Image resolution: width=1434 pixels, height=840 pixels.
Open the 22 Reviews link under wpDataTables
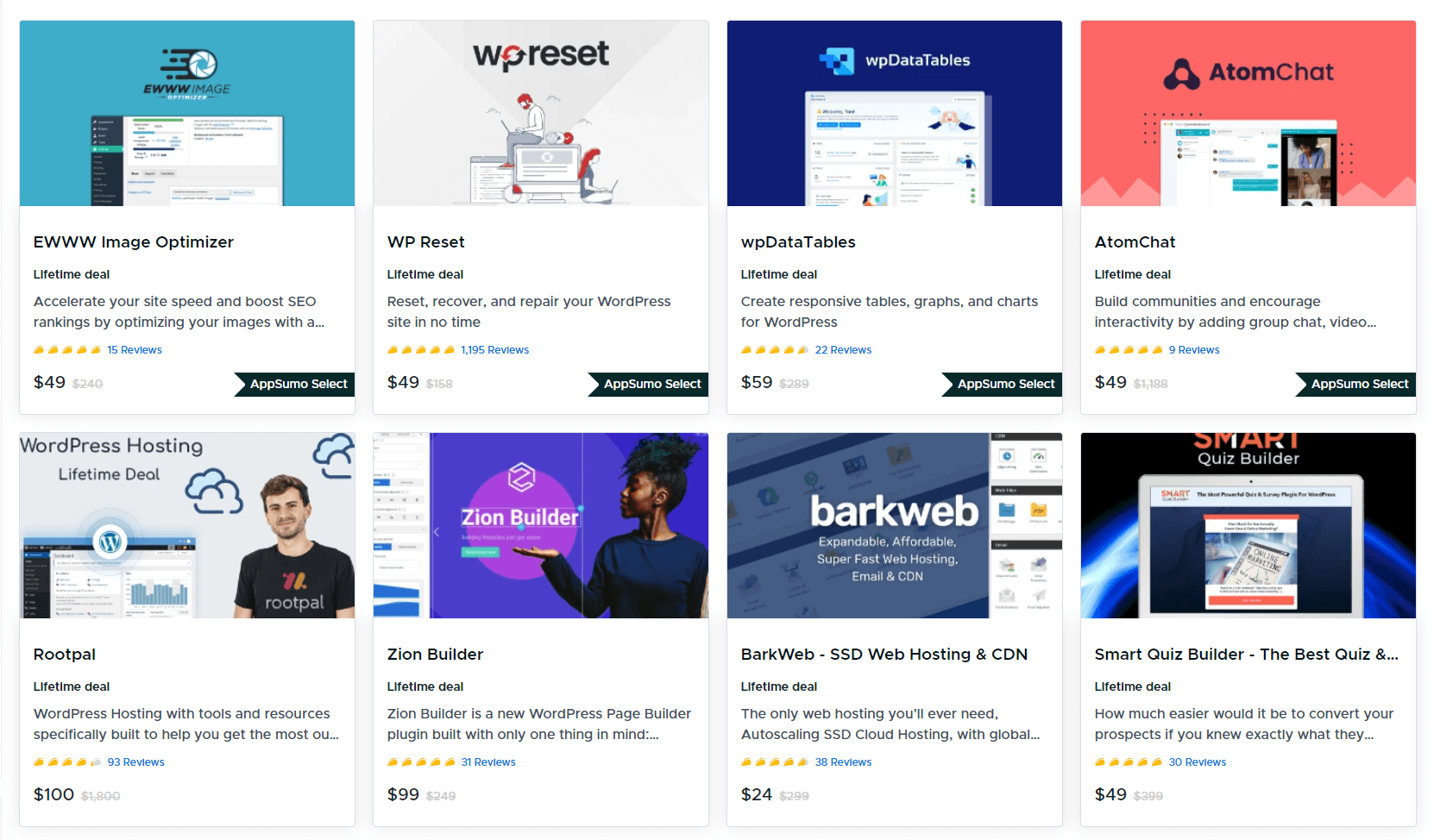click(x=843, y=350)
